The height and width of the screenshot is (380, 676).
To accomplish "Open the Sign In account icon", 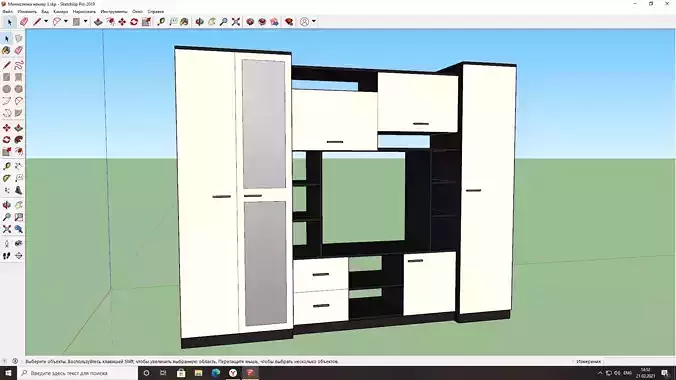I will pyautogui.click(x=304, y=22).
